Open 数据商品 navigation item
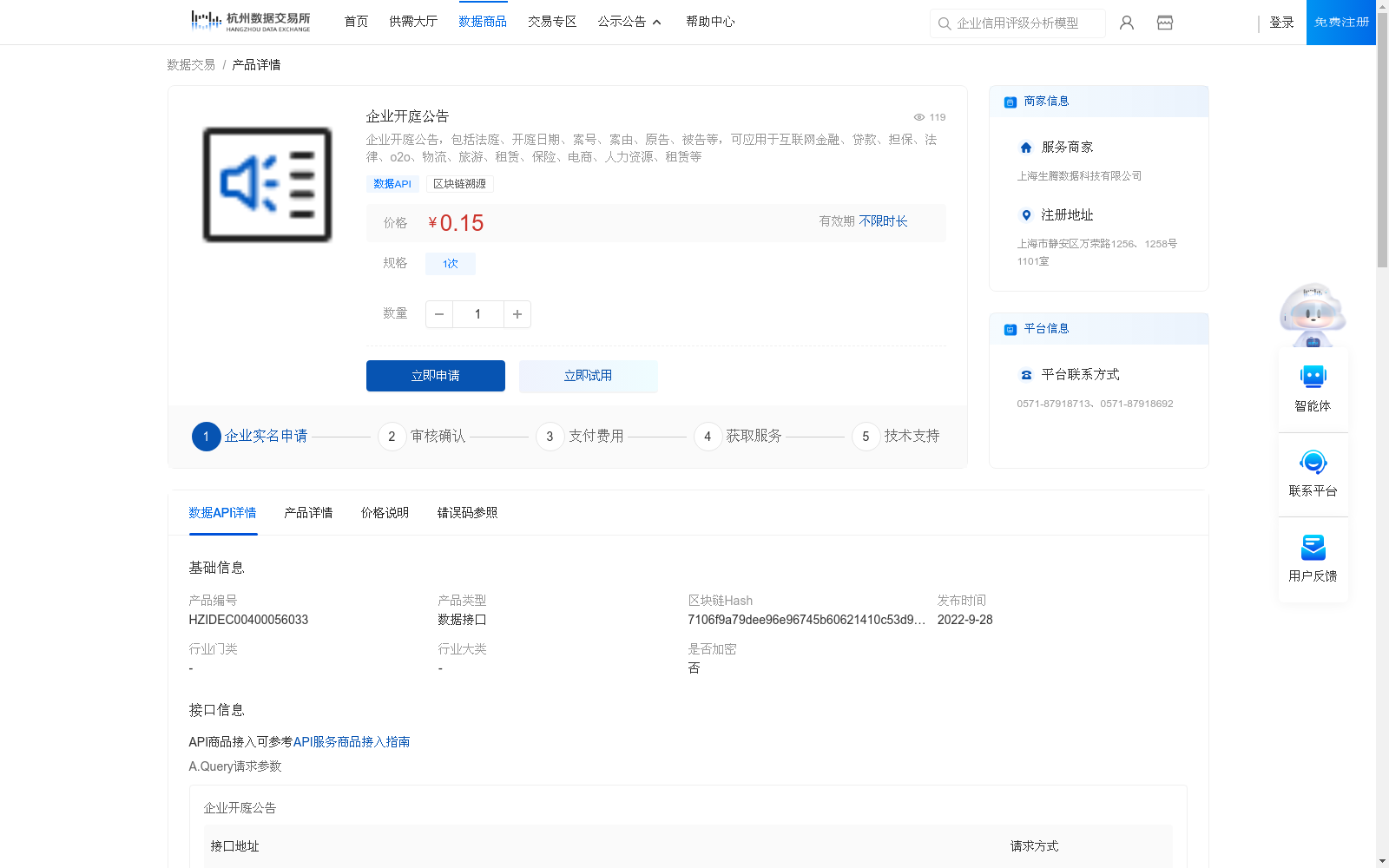 point(483,22)
